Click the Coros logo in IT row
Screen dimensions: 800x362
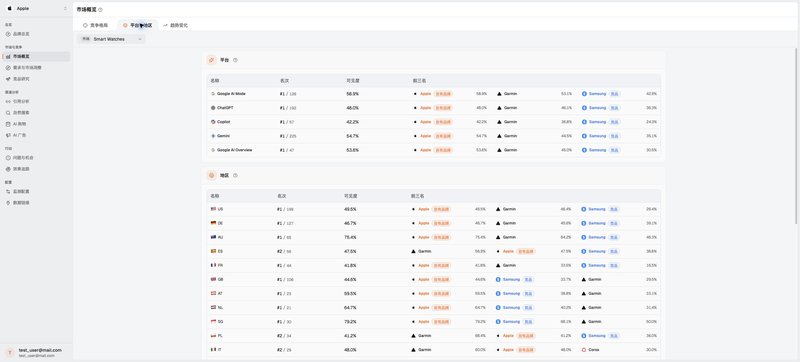pos(584,350)
